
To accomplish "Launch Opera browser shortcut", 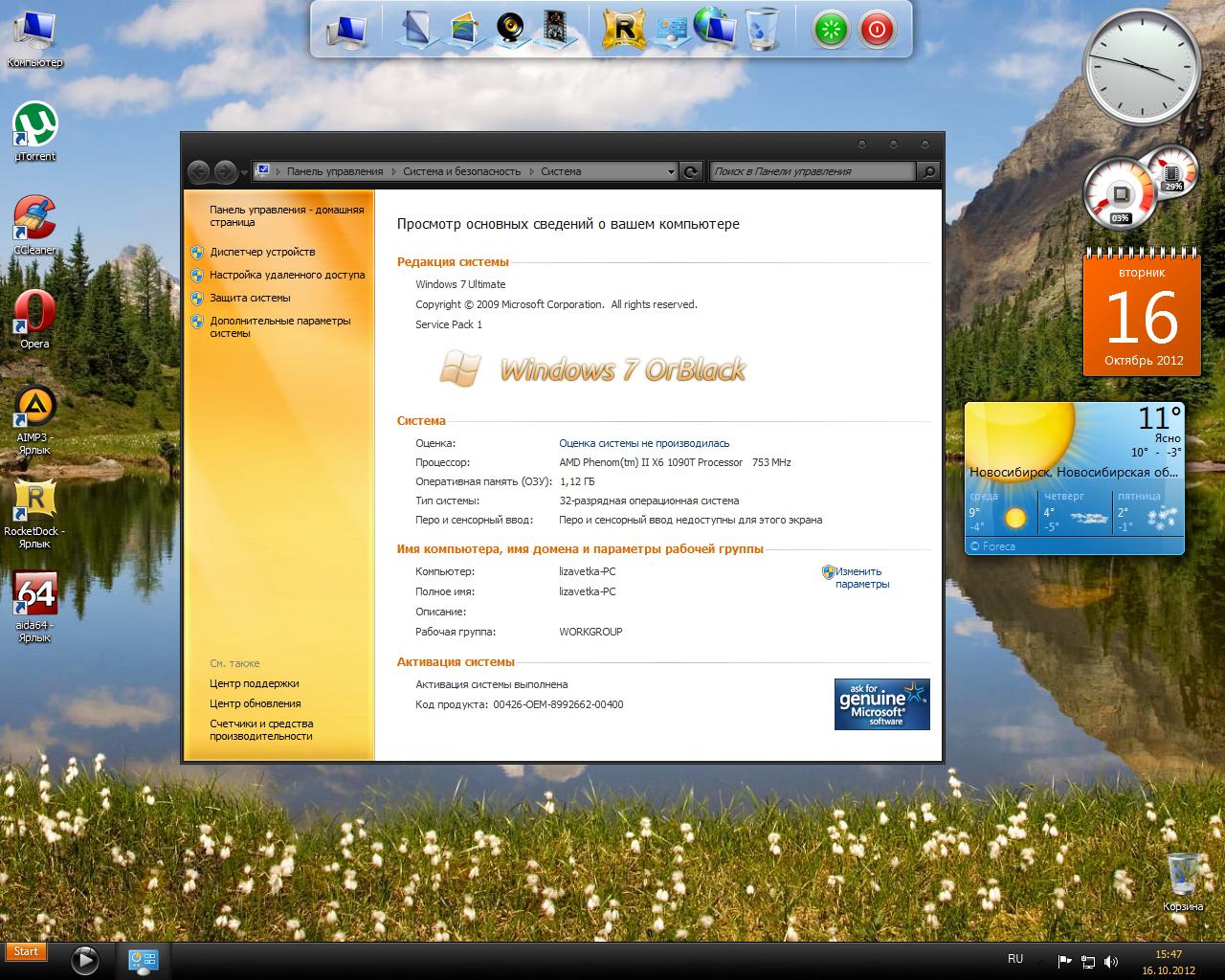I will click(34, 319).
